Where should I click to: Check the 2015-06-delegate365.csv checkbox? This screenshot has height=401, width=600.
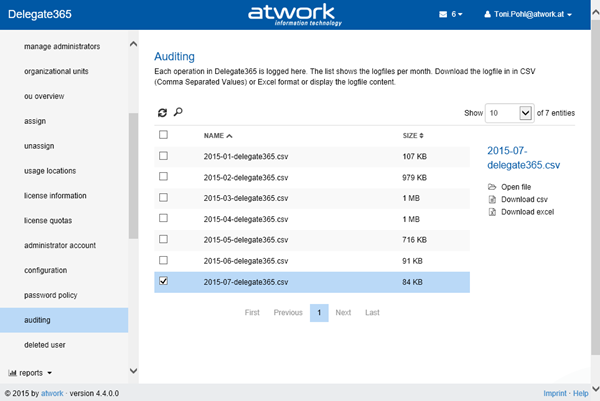pos(163,260)
